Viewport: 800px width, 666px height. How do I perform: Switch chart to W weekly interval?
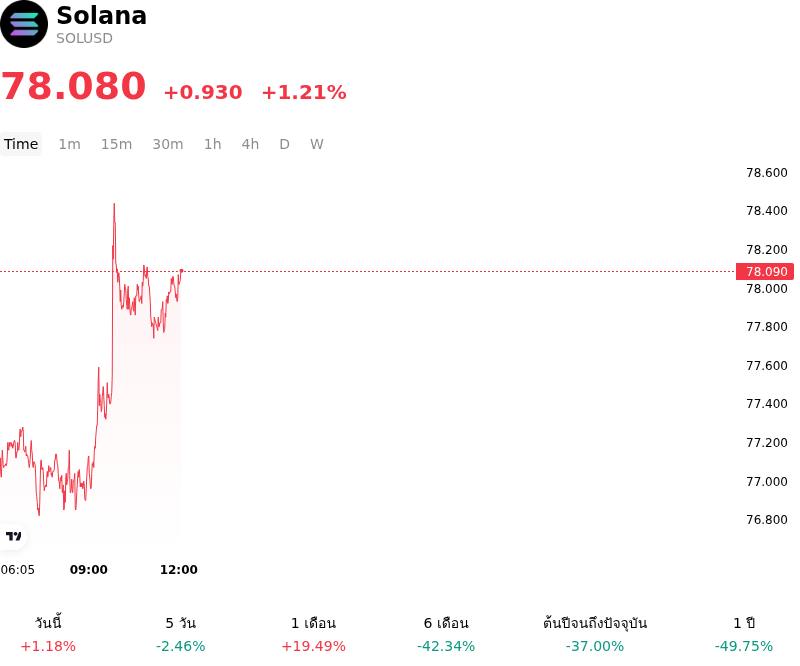click(x=316, y=144)
